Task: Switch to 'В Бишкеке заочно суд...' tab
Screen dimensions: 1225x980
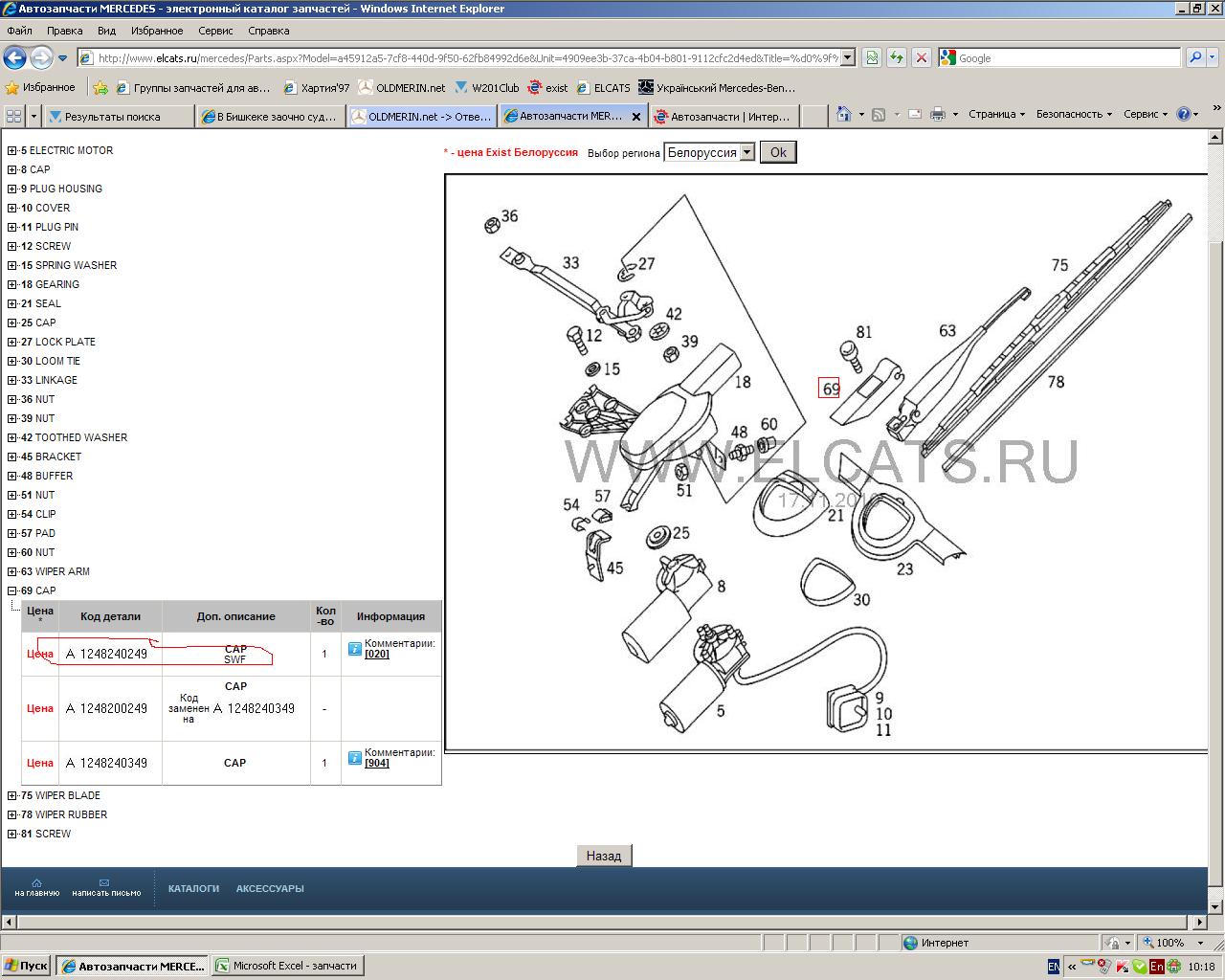Action: 269,116
